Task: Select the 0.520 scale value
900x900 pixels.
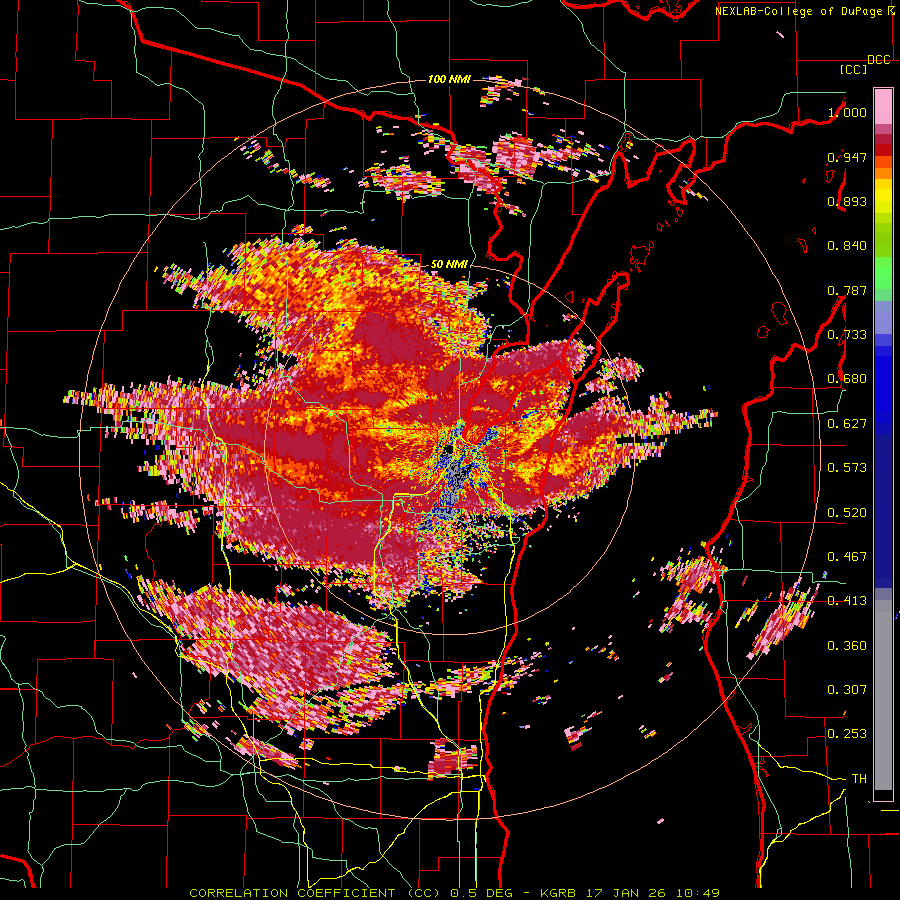Action: [x=847, y=513]
